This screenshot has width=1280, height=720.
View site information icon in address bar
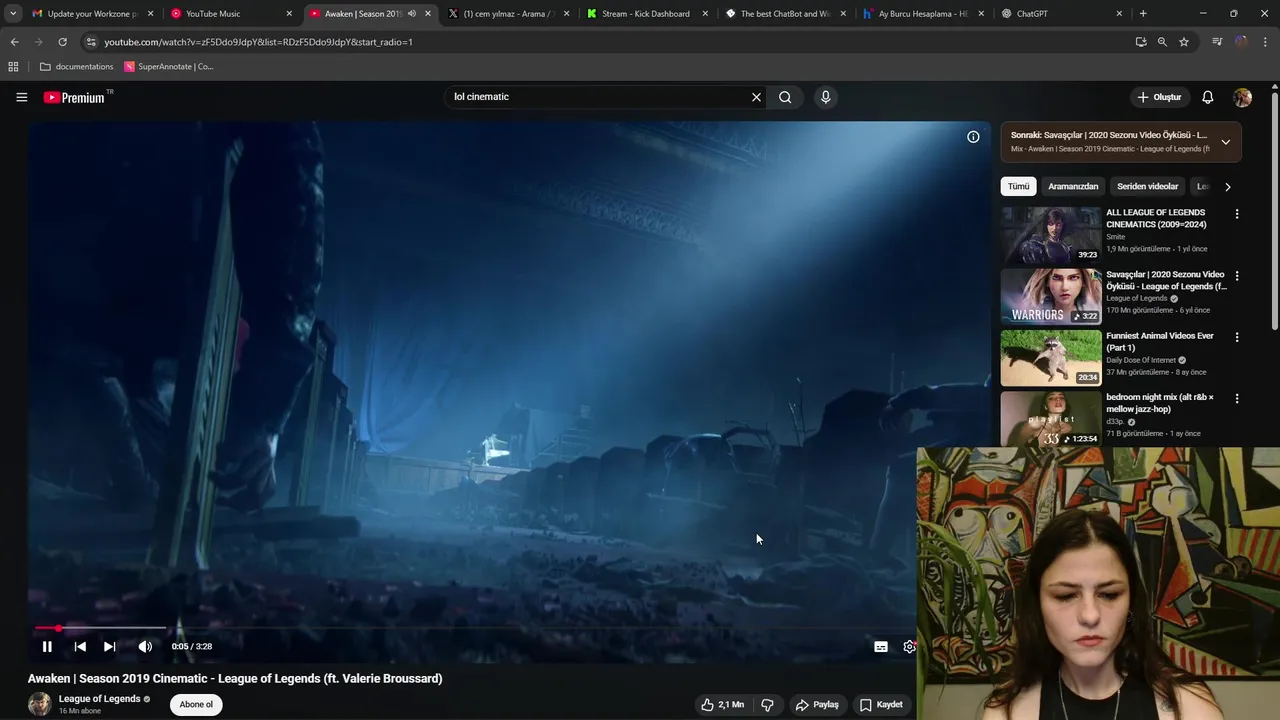[91, 42]
